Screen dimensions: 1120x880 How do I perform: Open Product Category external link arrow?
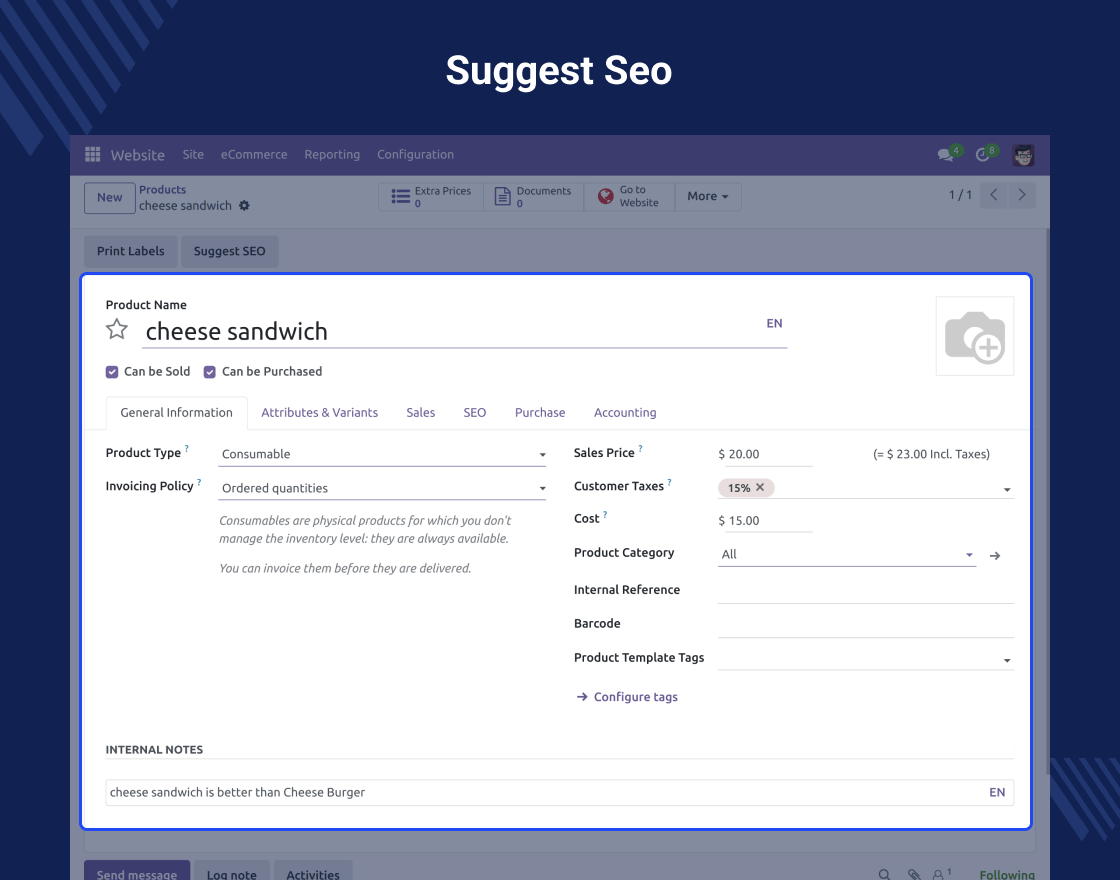coord(995,556)
